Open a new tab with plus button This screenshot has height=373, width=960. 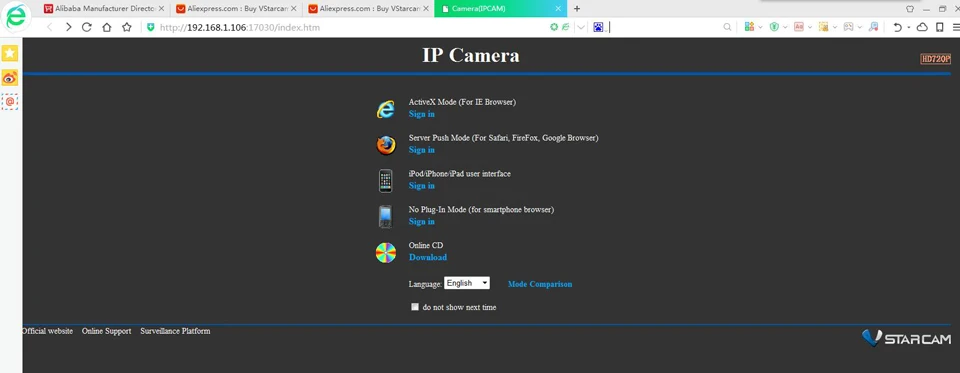click(577, 9)
